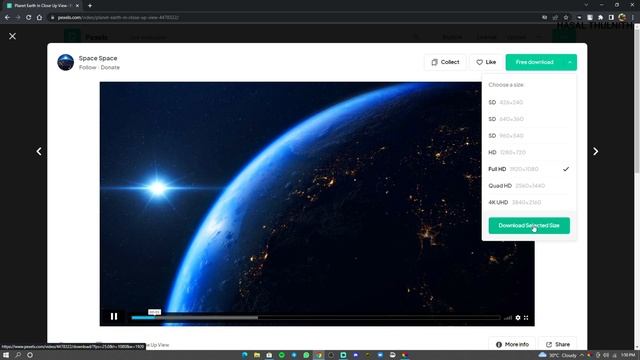Select Full HD 1920x1080 size option
The image size is (640, 360).
click(x=529, y=169)
